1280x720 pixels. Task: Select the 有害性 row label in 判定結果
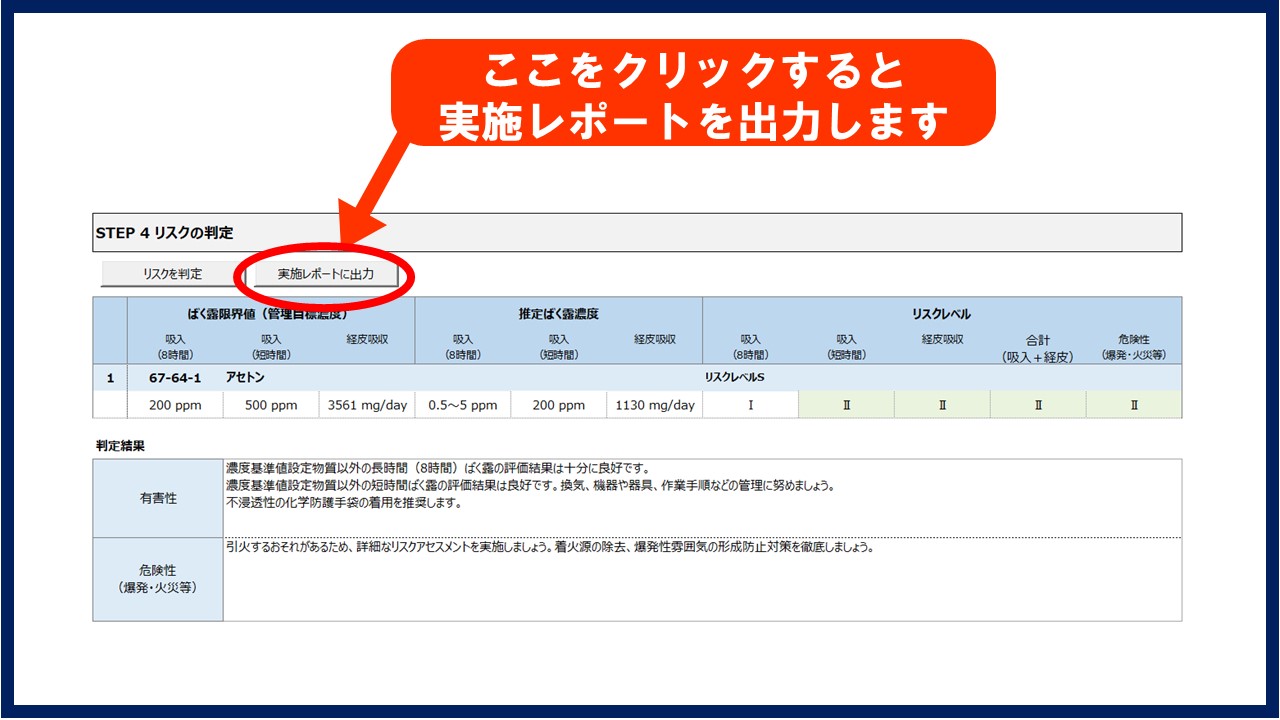coord(158,498)
